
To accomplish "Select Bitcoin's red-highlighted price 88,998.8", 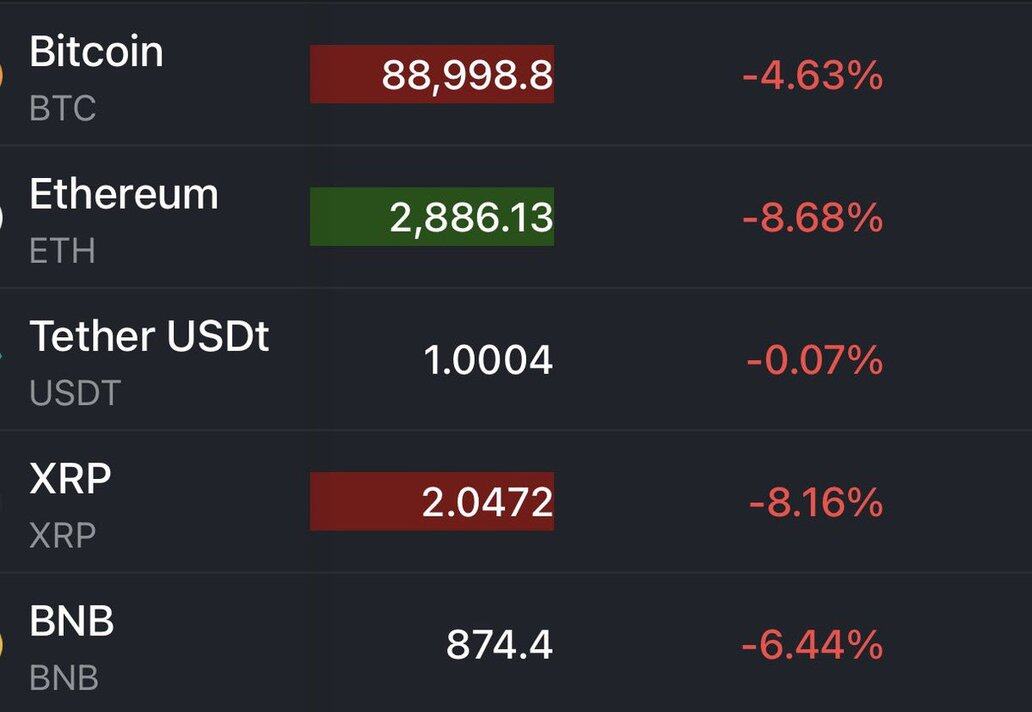I will [x=467, y=75].
